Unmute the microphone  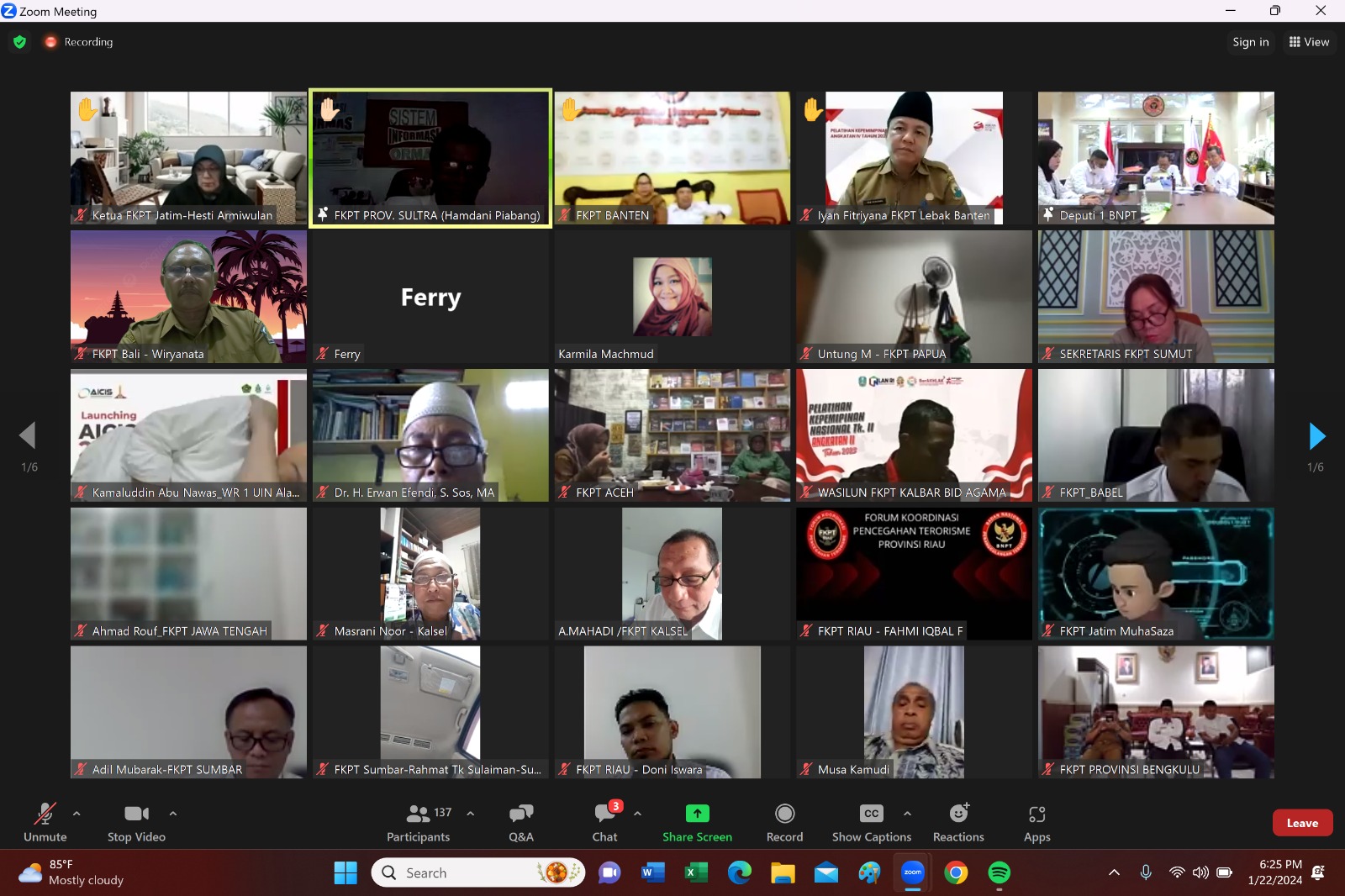pyautogui.click(x=45, y=822)
